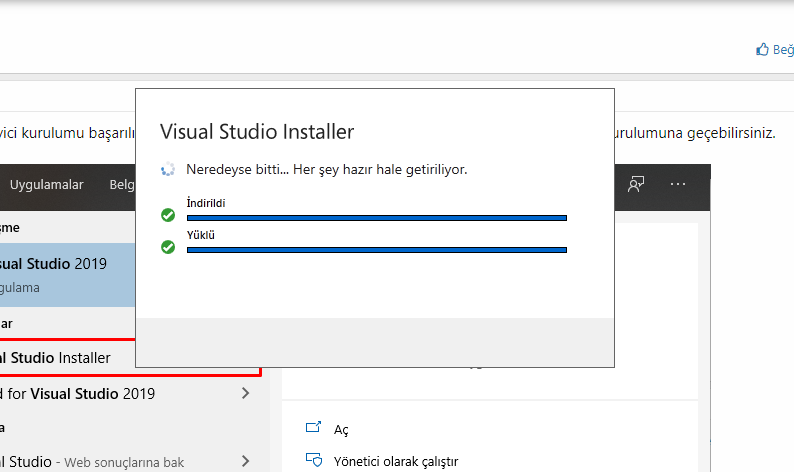The image size is (794, 472).
Task: Click the Yüklü install progress bar
Action: (377, 250)
